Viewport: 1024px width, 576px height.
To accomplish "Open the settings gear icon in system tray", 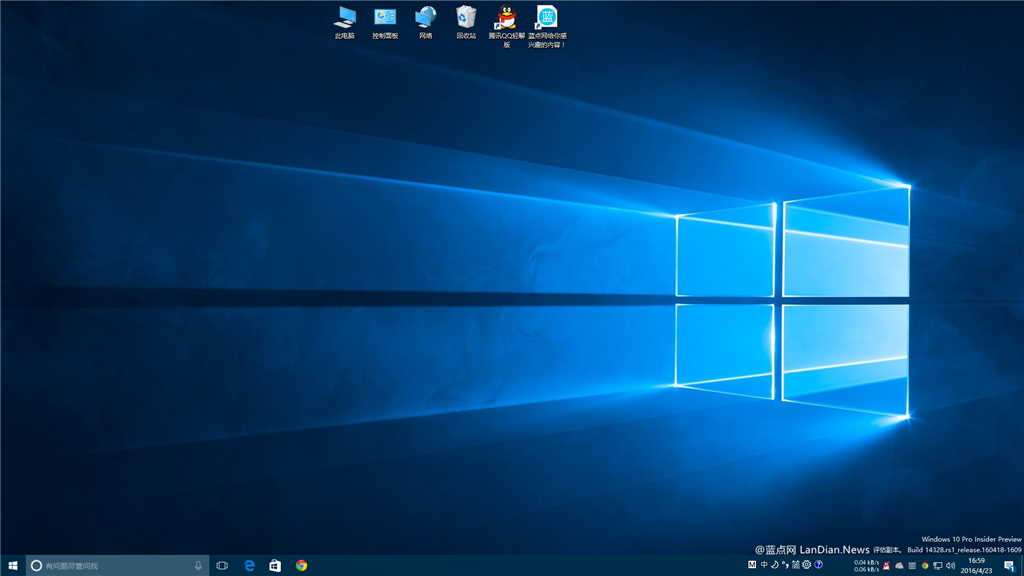I will coord(807,566).
